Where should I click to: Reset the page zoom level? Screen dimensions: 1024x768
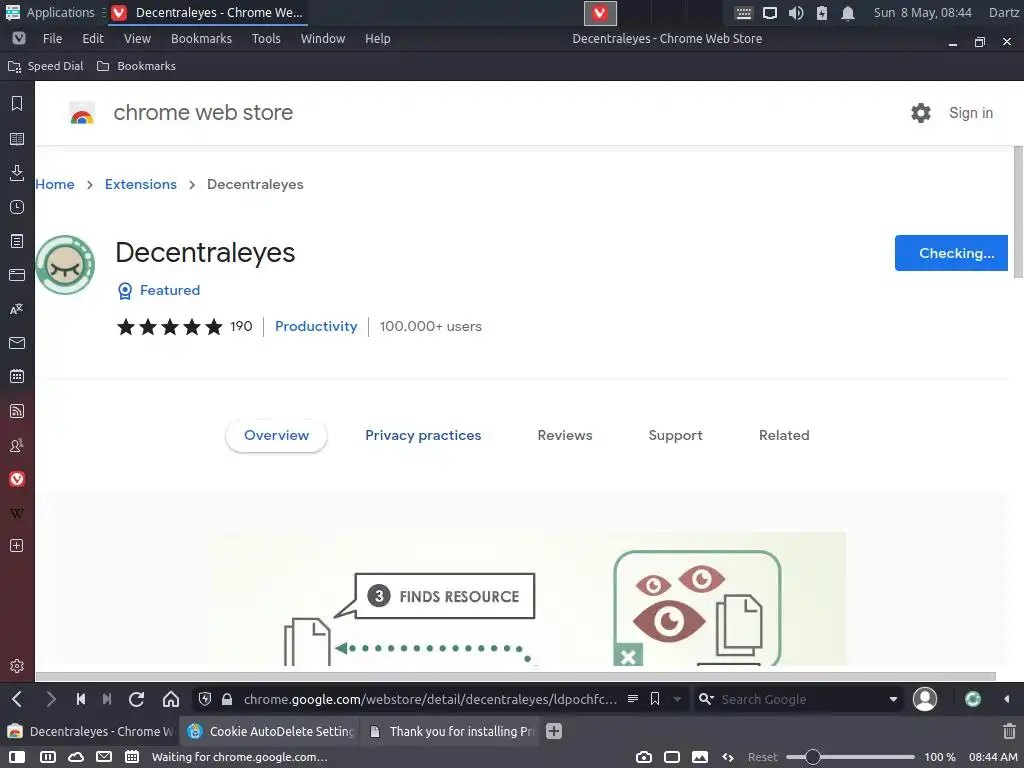tap(763, 757)
